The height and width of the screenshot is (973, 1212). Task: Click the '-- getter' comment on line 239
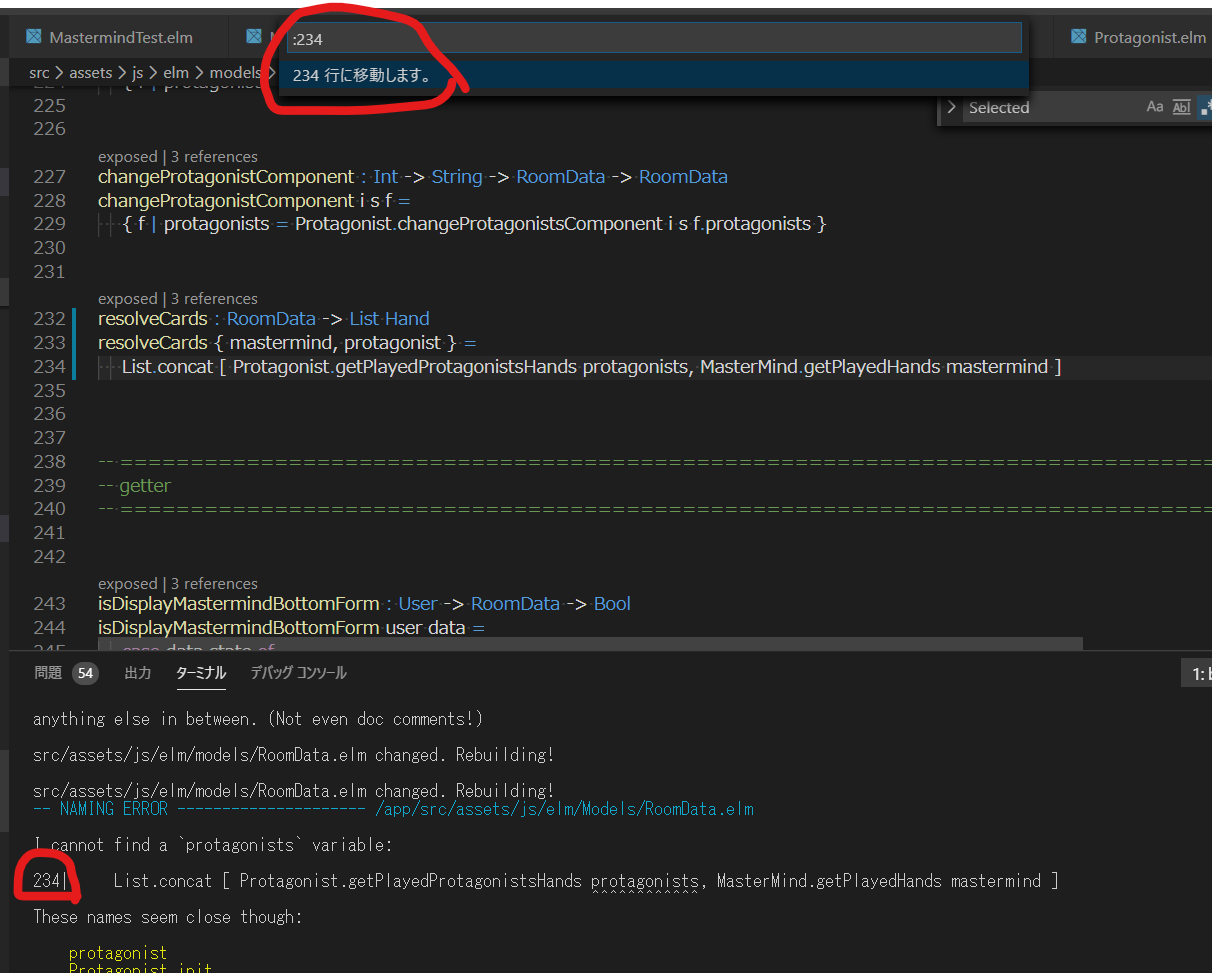click(135, 485)
